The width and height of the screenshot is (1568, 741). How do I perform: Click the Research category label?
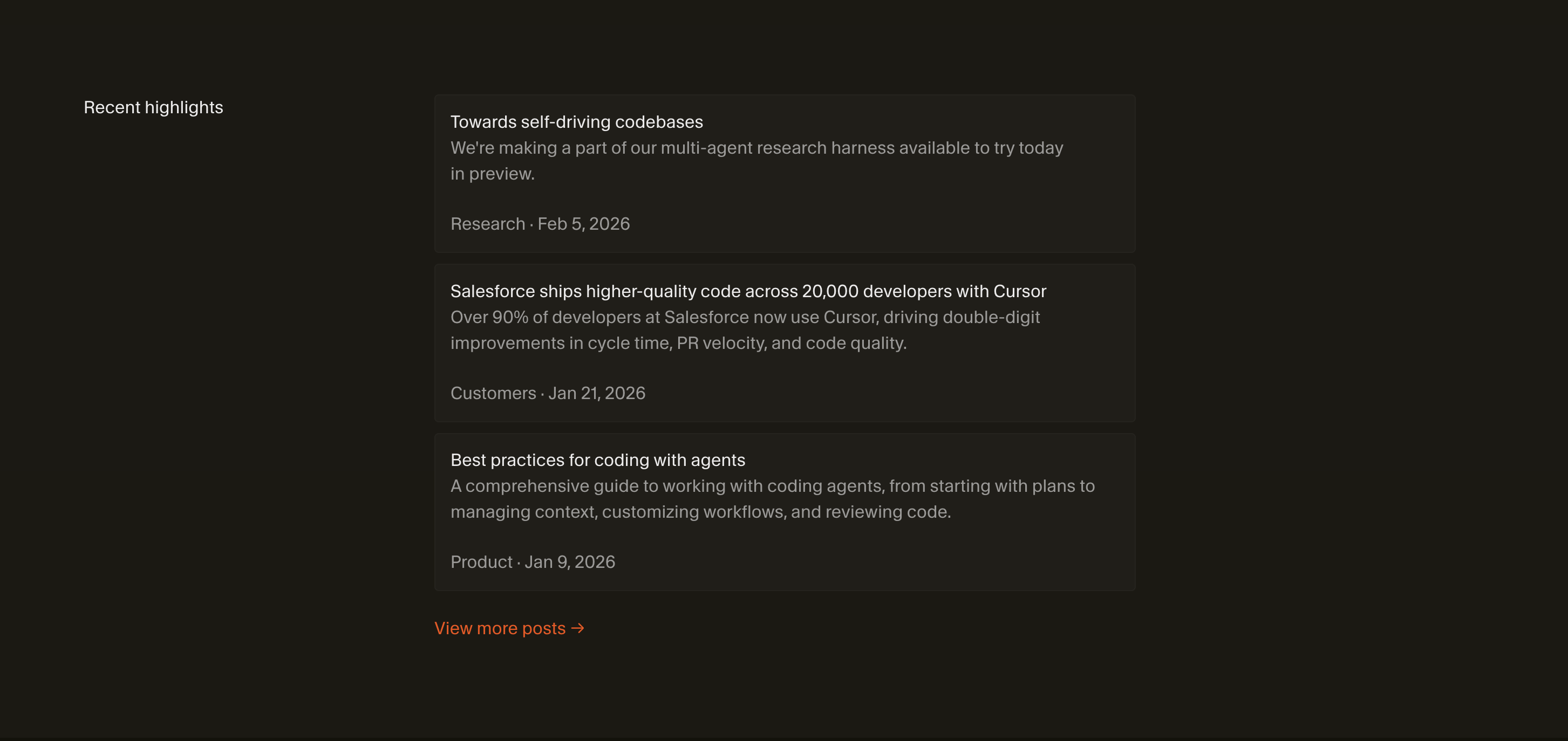coord(488,224)
